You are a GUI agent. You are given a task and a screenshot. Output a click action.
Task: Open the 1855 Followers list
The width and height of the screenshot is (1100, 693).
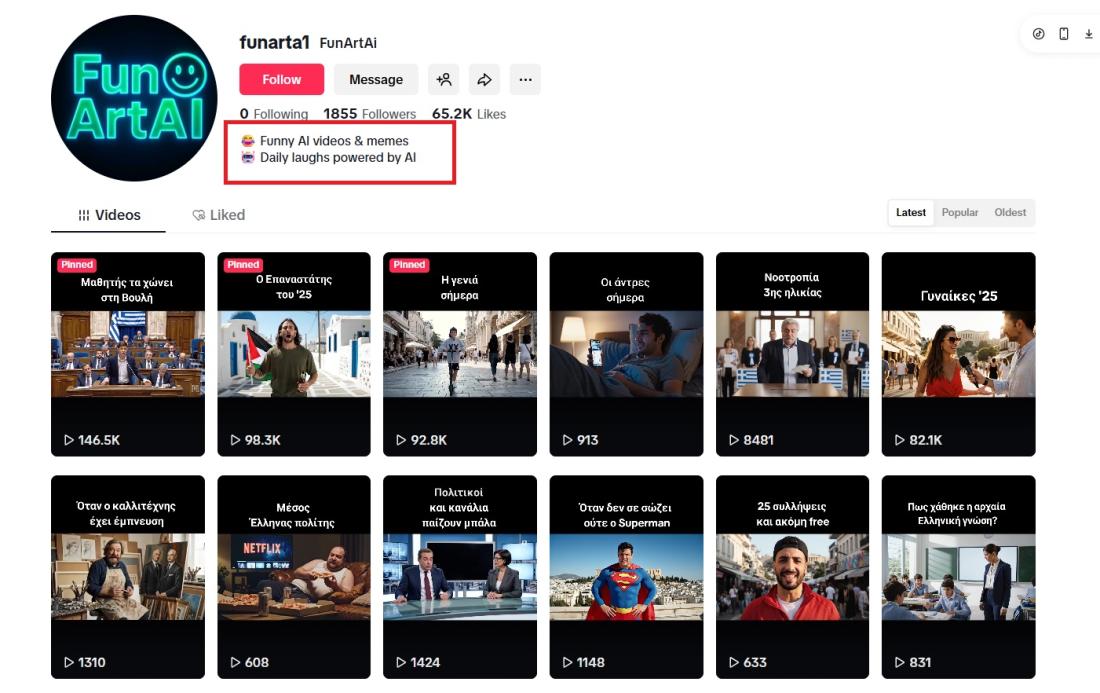click(x=369, y=114)
